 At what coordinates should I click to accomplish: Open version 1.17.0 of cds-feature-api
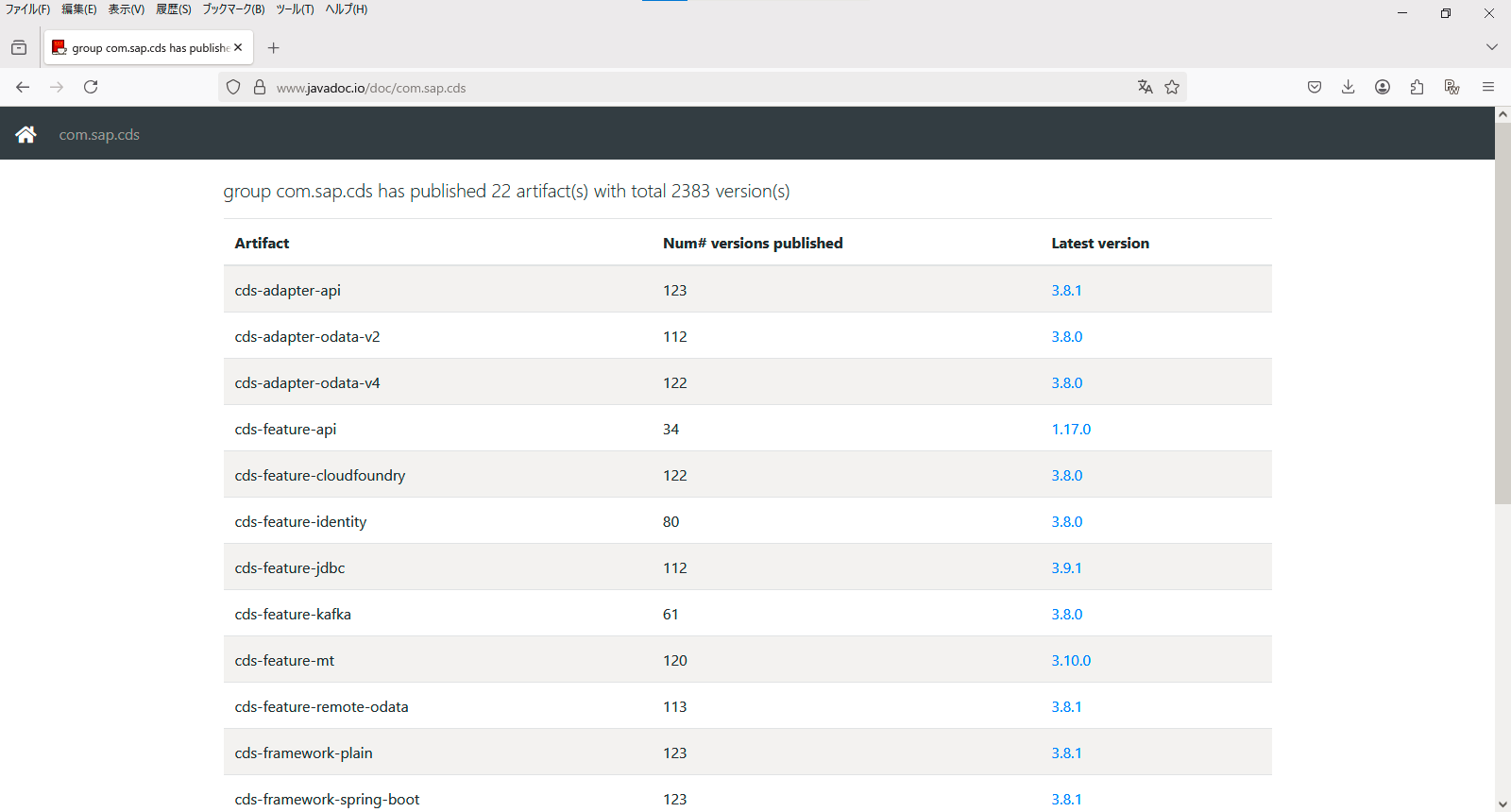click(1071, 429)
